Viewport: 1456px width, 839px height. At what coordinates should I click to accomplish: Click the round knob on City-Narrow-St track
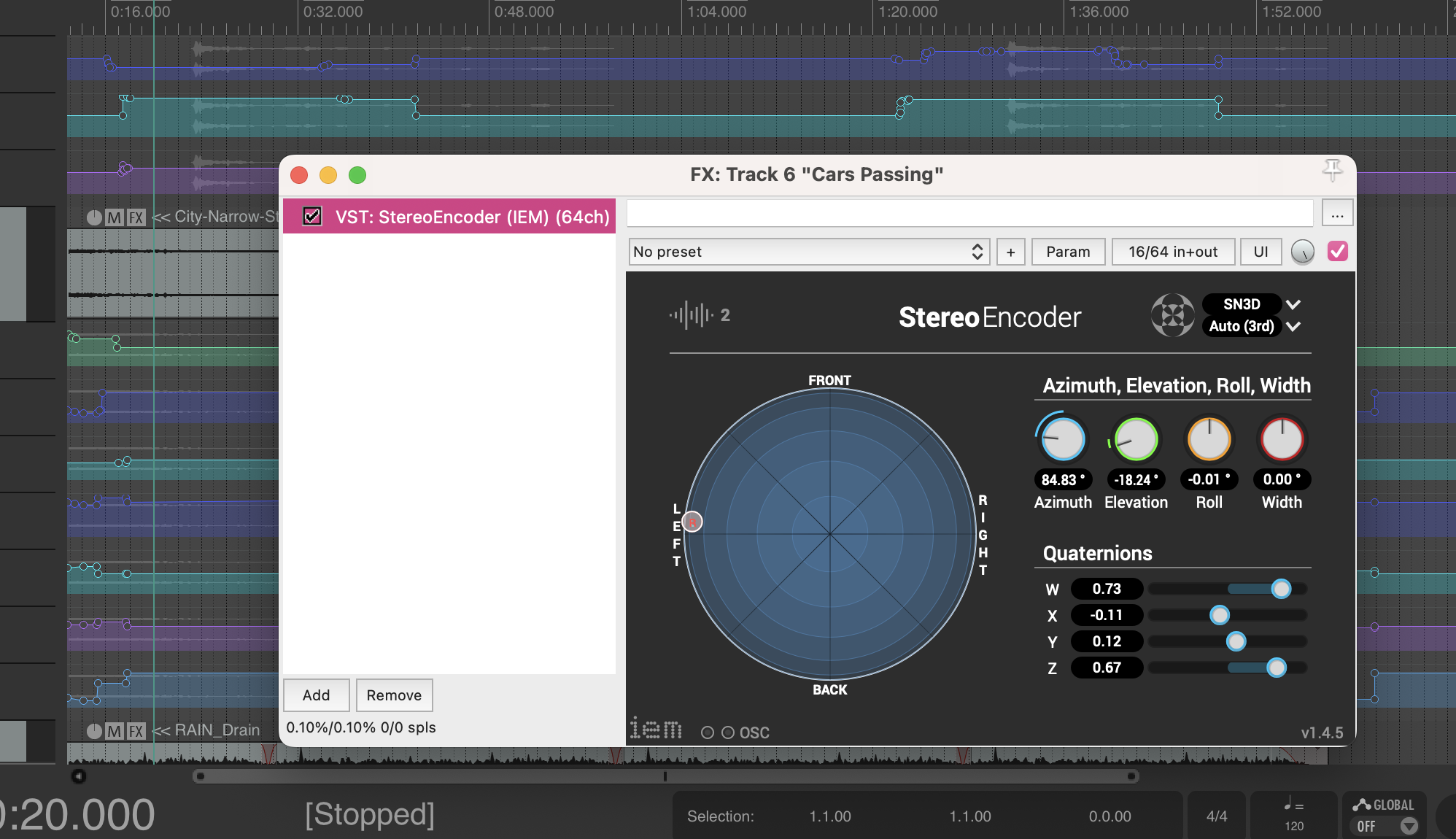(x=94, y=217)
